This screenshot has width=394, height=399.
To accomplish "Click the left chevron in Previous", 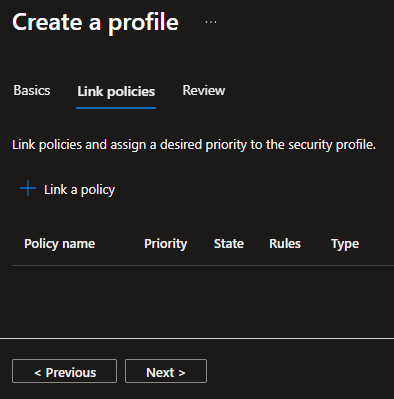I will 37,373.
